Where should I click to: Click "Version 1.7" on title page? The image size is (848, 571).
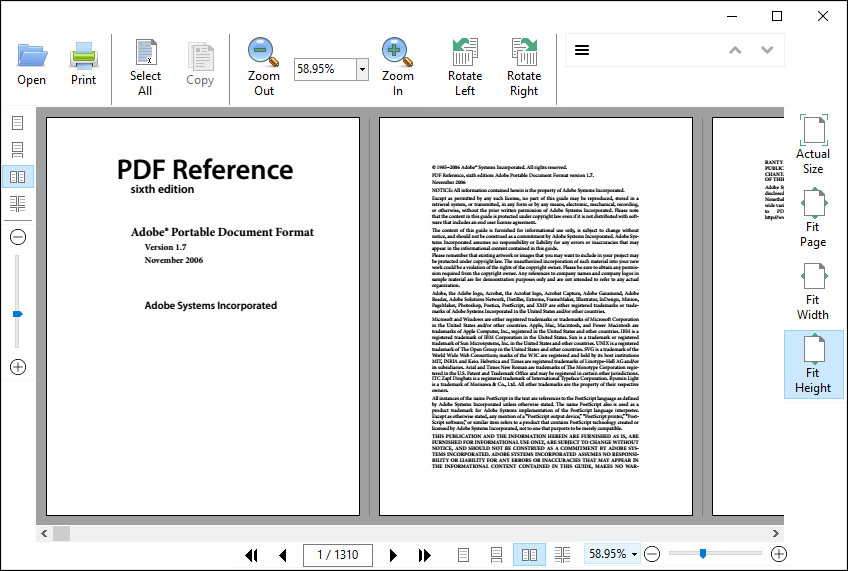165,247
